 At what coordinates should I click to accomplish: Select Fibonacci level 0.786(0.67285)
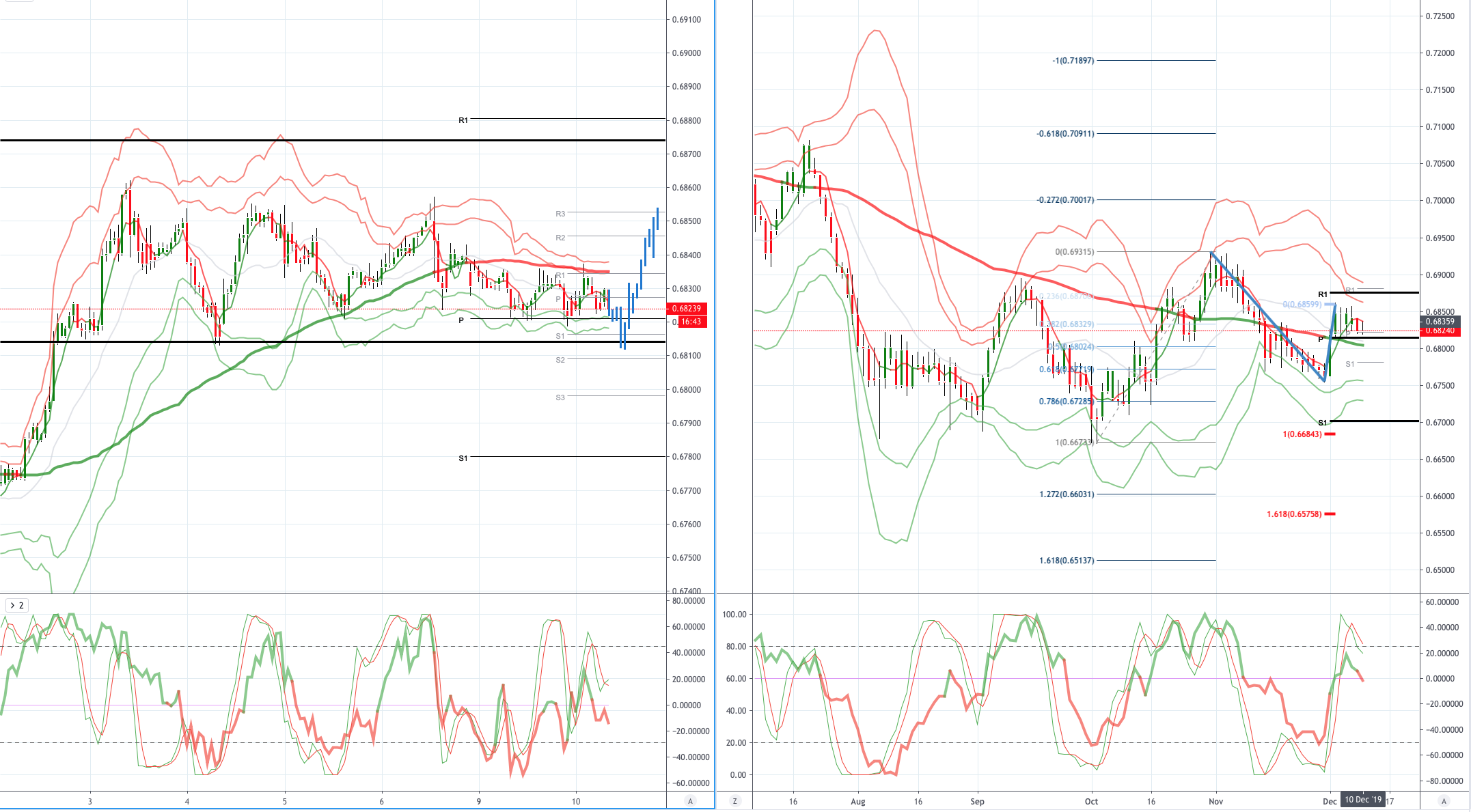(x=1065, y=402)
